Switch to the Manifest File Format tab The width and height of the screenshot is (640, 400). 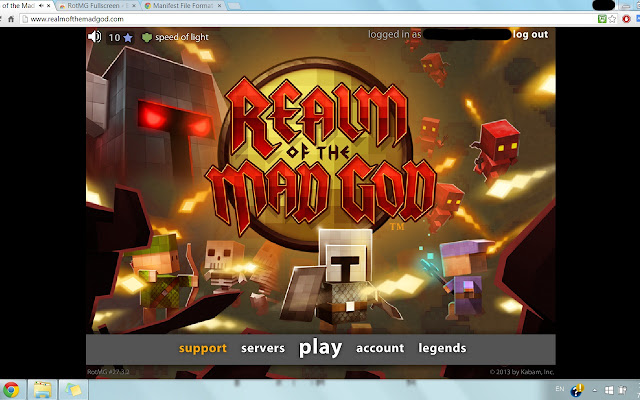pos(182,6)
